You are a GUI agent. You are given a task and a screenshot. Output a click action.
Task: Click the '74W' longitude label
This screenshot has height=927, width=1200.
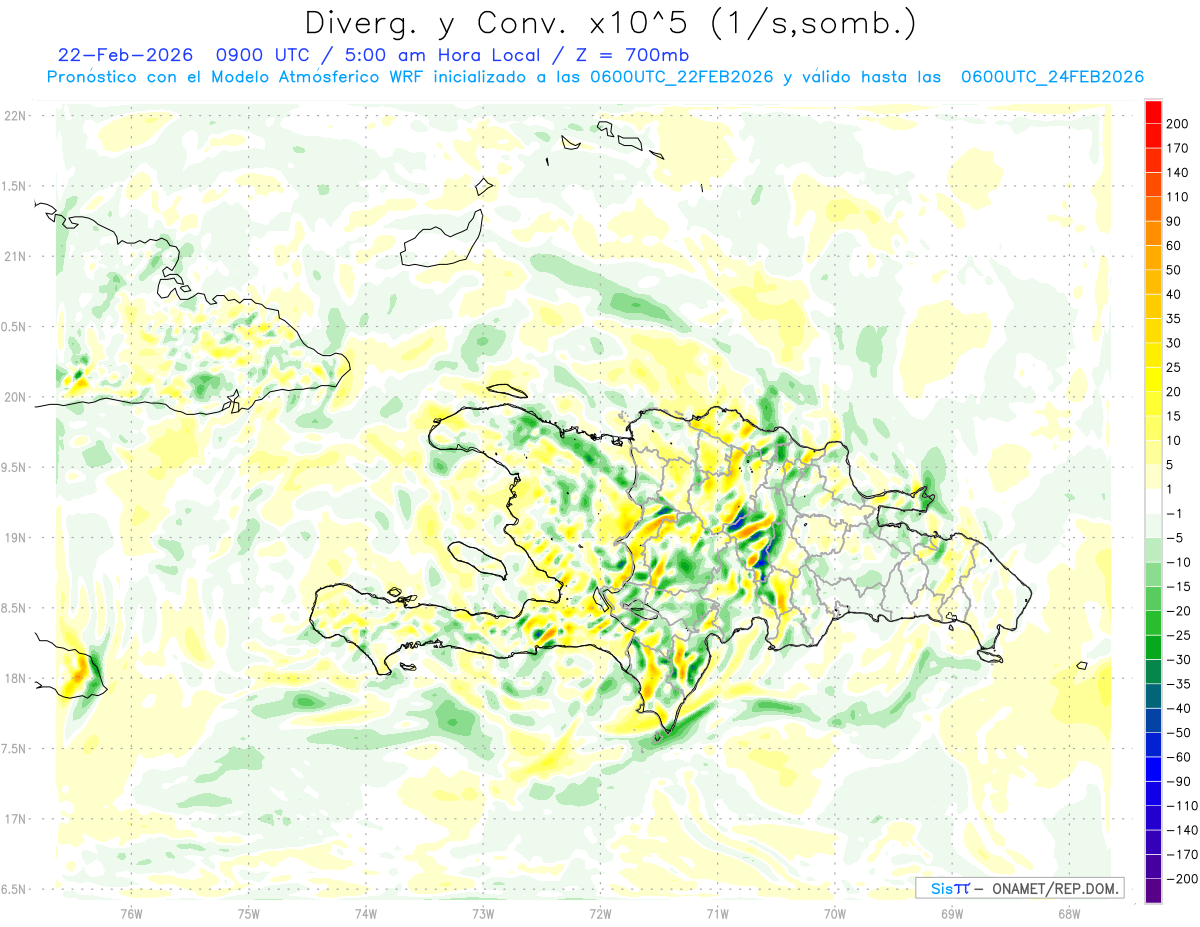pos(365,912)
